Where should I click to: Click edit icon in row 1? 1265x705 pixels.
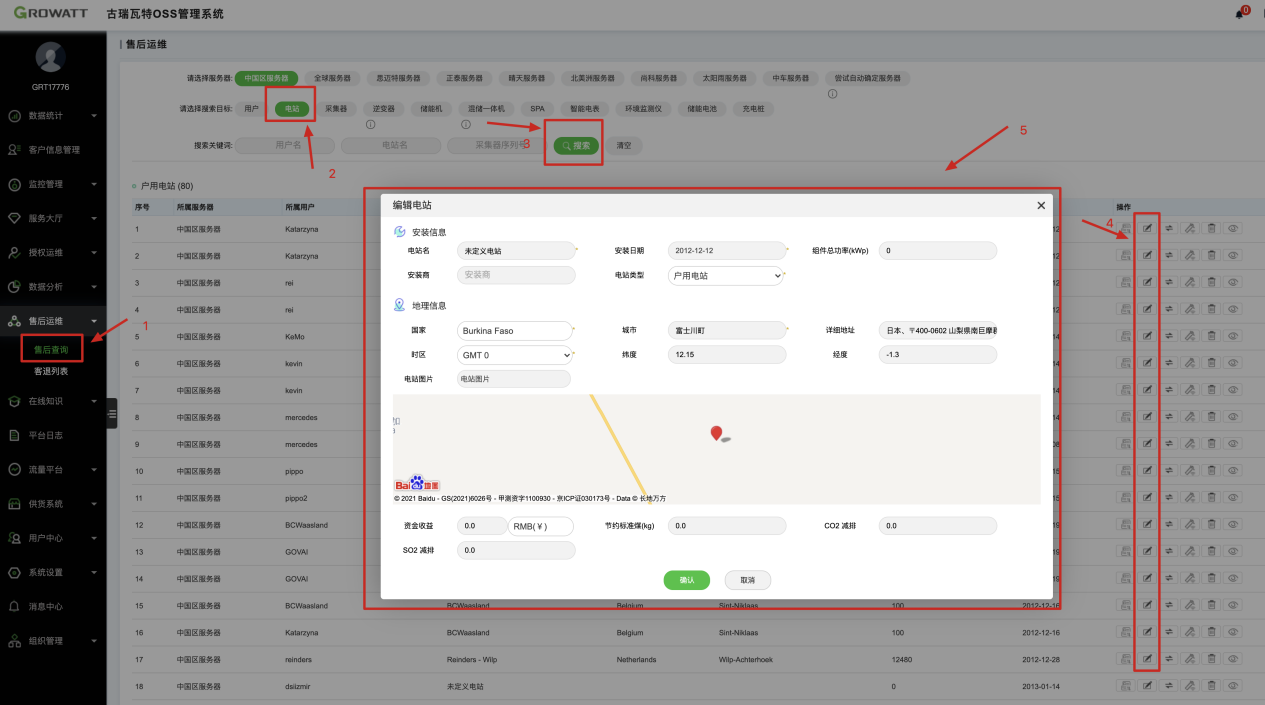tap(1147, 228)
